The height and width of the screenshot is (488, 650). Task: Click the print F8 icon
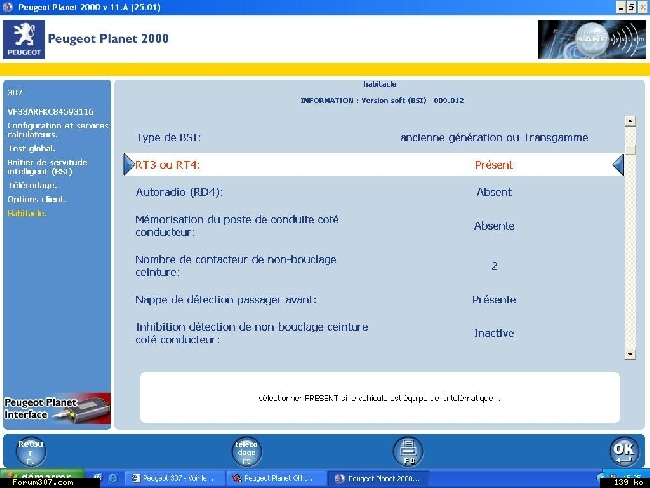coord(408,452)
